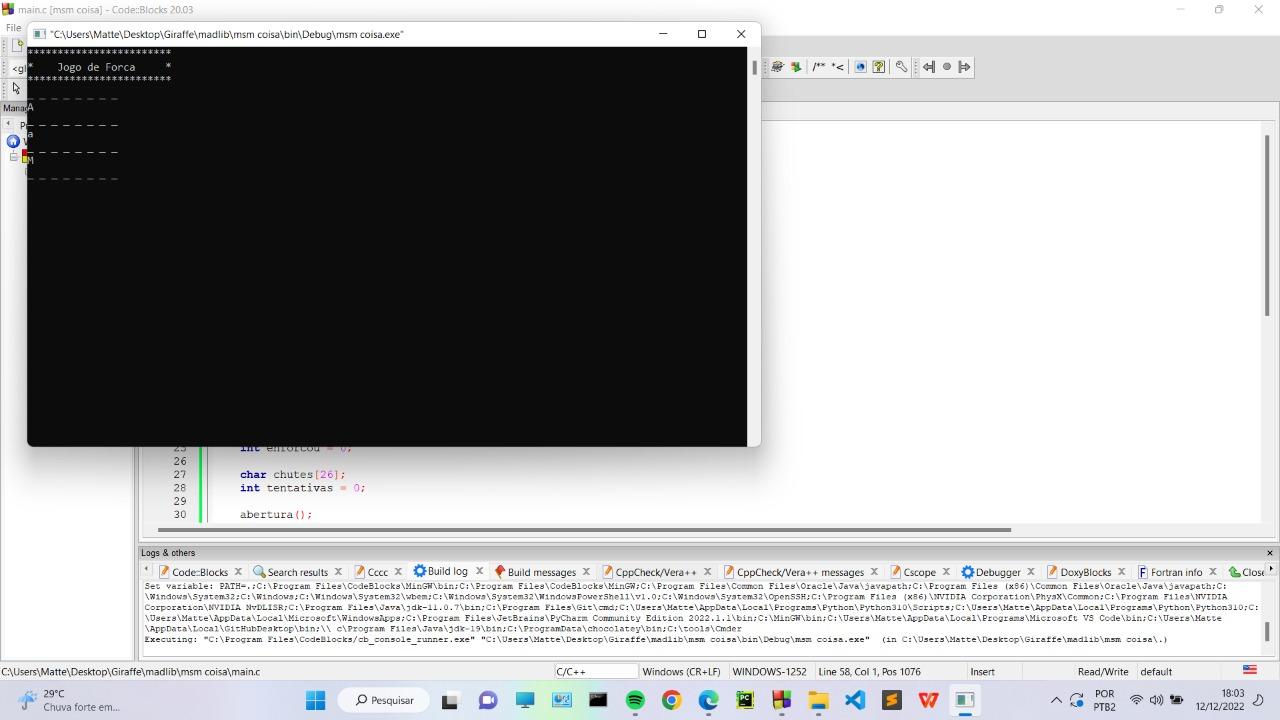Close the Logs & others panel
Image resolution: width=1280 pixels, height=720 pixels.
click(x=1270, y=553)
